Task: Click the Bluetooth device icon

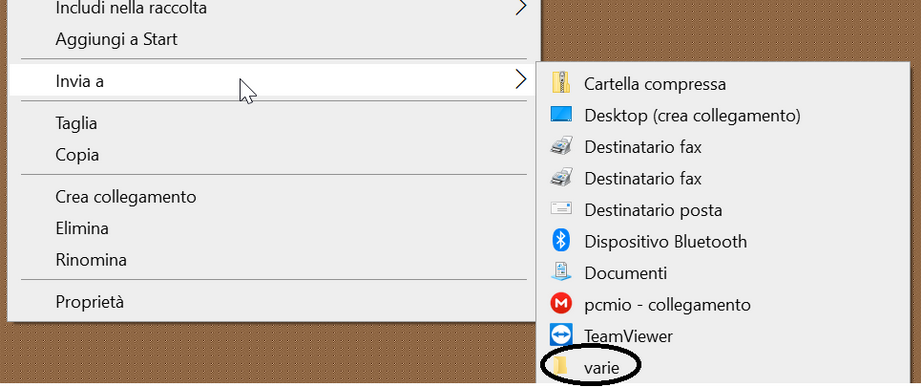Action: (x=561, y=240)
